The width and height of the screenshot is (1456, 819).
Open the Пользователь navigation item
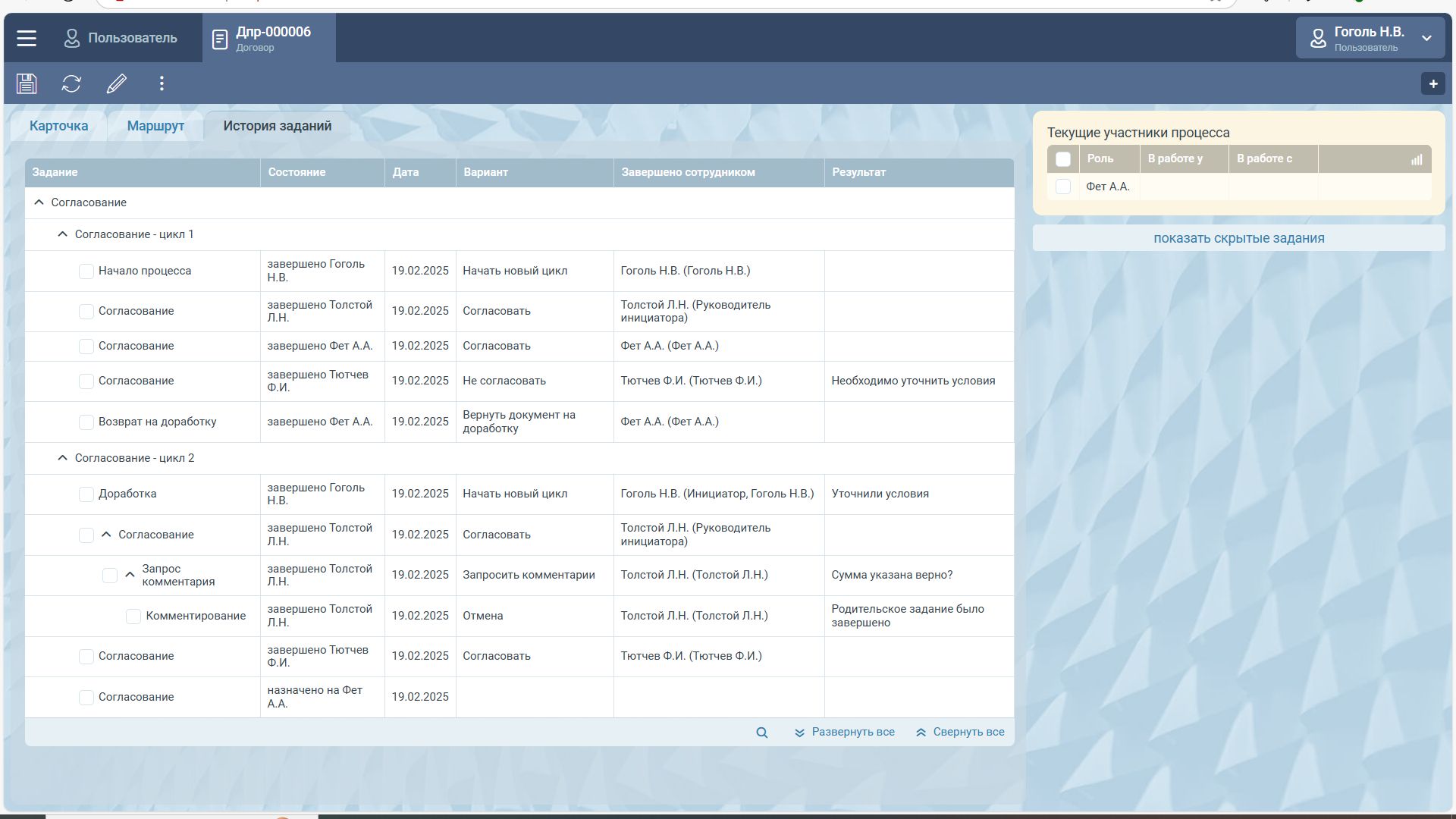click(x=121, y=38)
